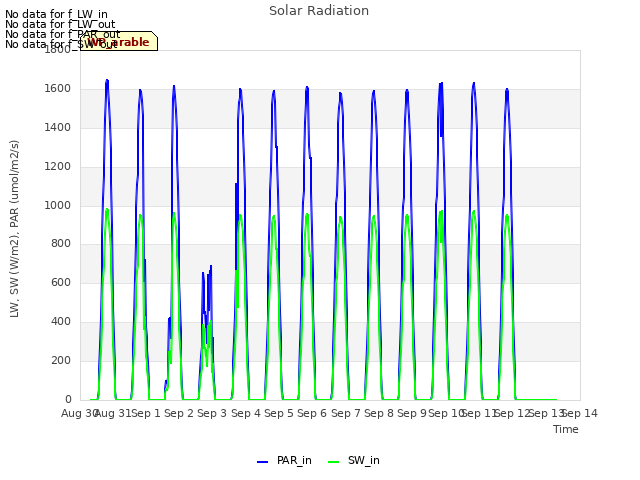640x480 pixels.
Task: Click the 'Sep 3' x-axis date label
Action: tap(212, 413)
